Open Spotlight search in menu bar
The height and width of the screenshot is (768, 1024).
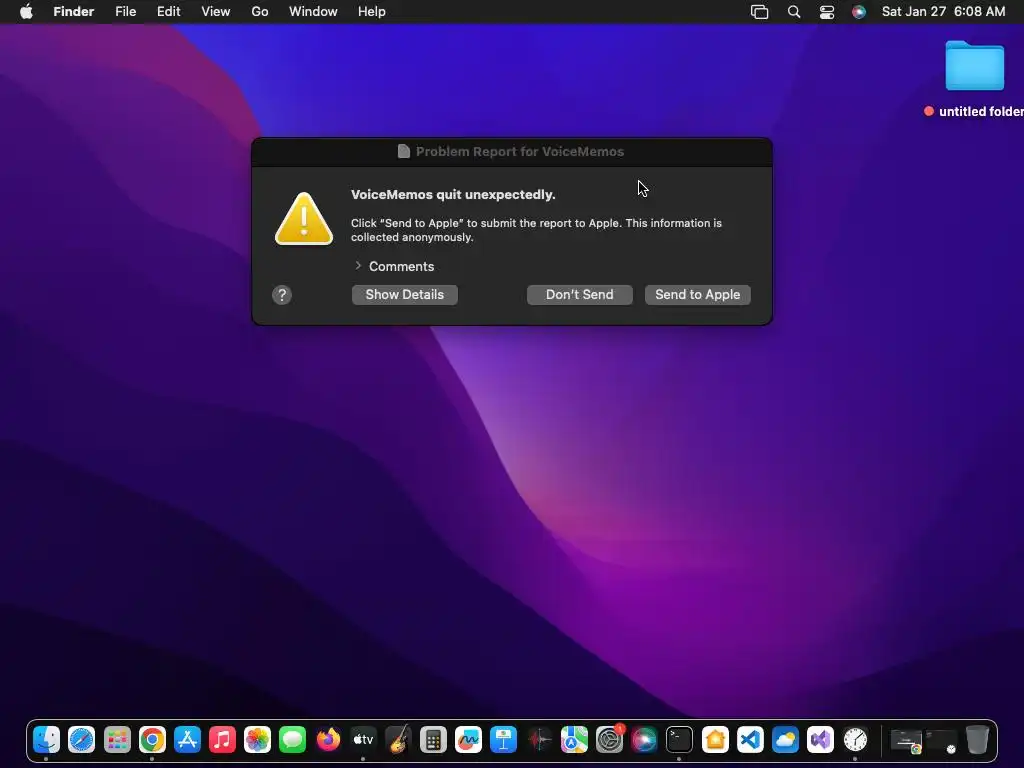[x=793, y=12]
